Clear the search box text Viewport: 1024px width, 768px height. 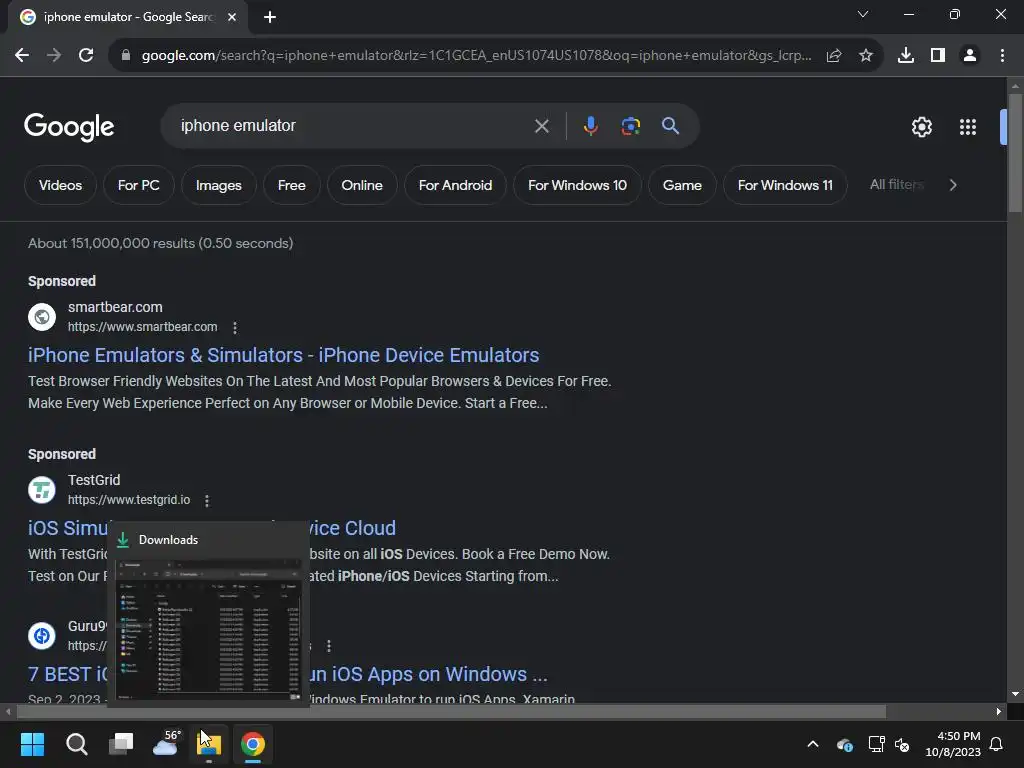click(x=541, y=126)
